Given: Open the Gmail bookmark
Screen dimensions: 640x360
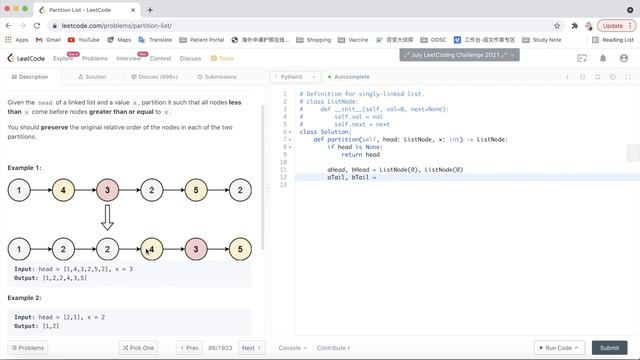Looking at the screenshot, I should [x=48, y=40].
